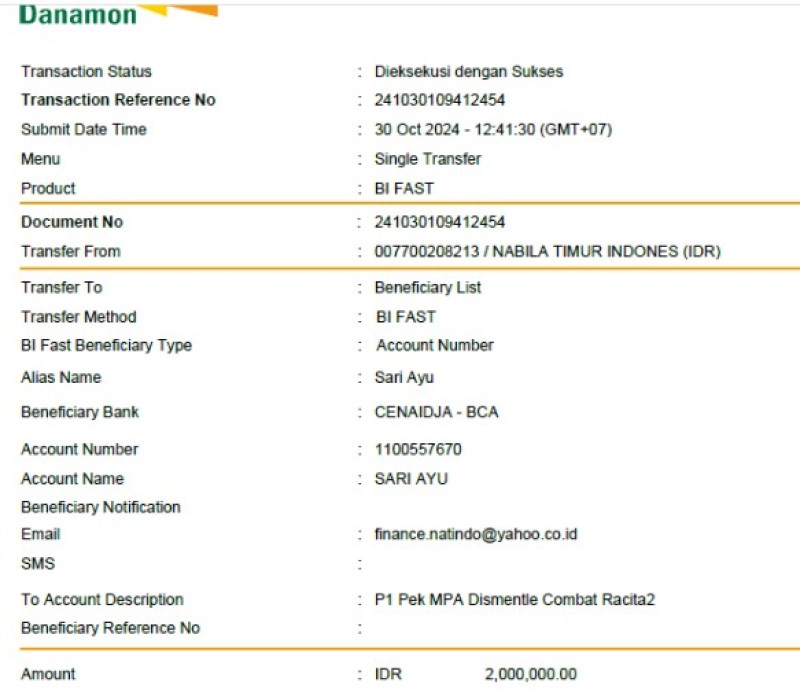The image size is (800, 693).
Task: Select the email finance.natindo@yahoo.co.id
Action: (x=476, y=534)
